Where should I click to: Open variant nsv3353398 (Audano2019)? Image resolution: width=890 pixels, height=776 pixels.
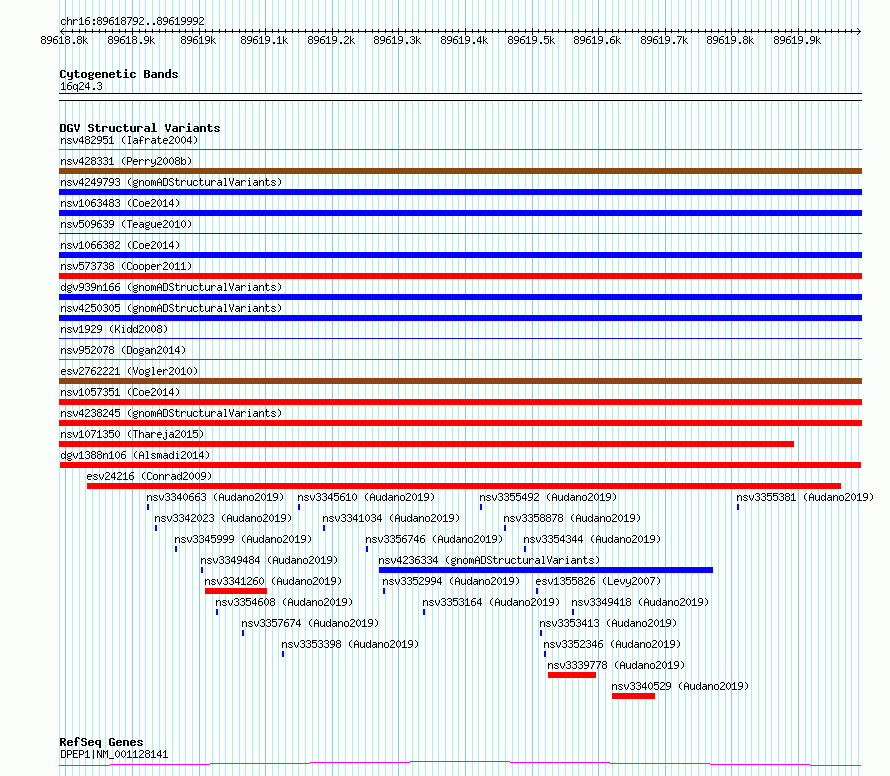pyautogui.click(x=350, y=644)
